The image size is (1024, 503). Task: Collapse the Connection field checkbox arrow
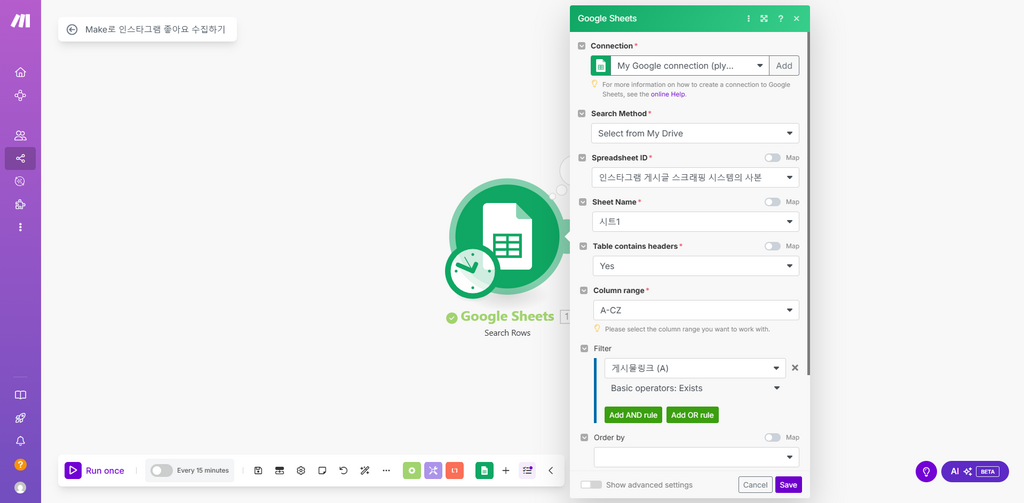click(582, 46)
